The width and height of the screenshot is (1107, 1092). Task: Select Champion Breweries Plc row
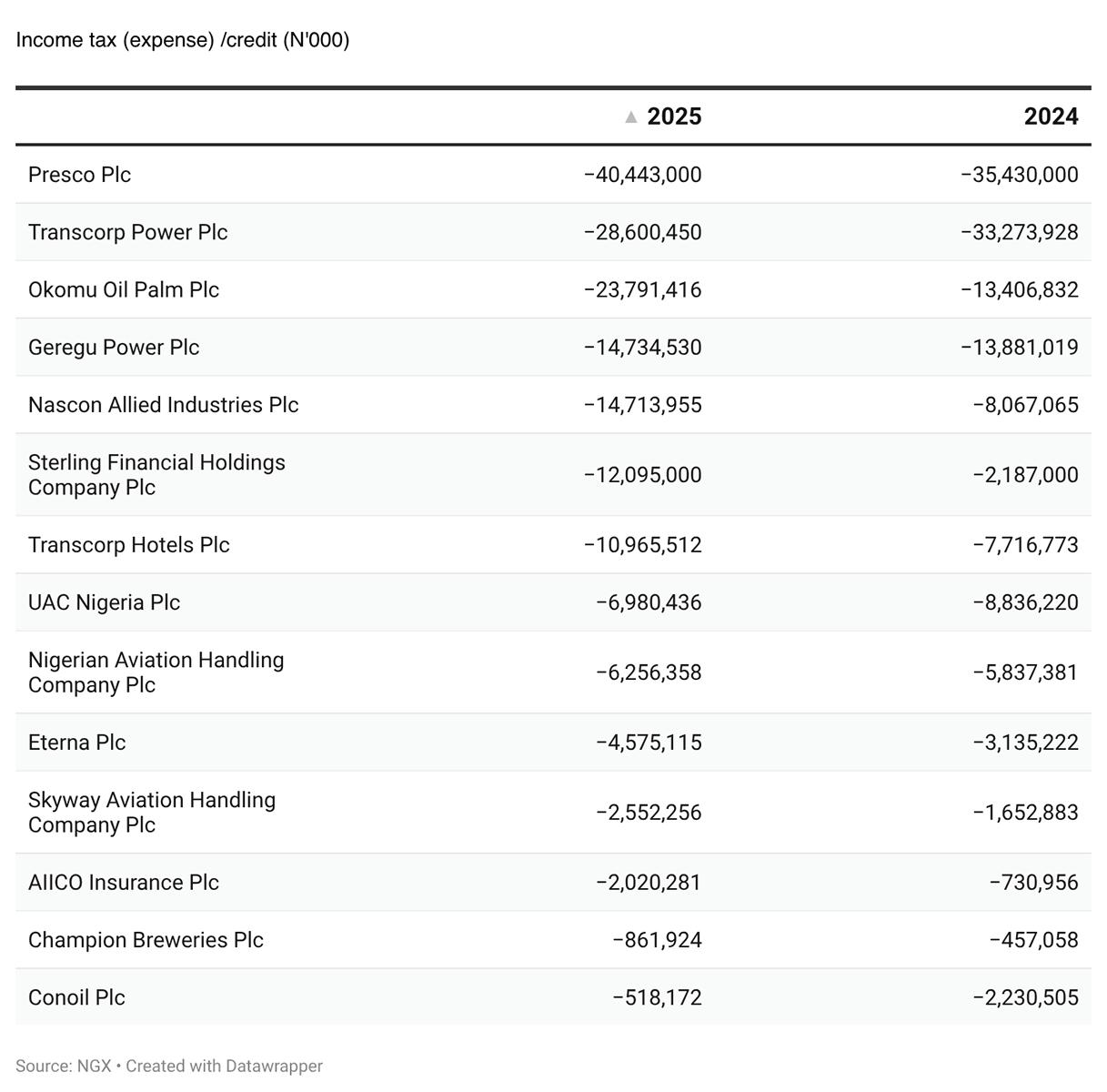(x=553, y=940)
